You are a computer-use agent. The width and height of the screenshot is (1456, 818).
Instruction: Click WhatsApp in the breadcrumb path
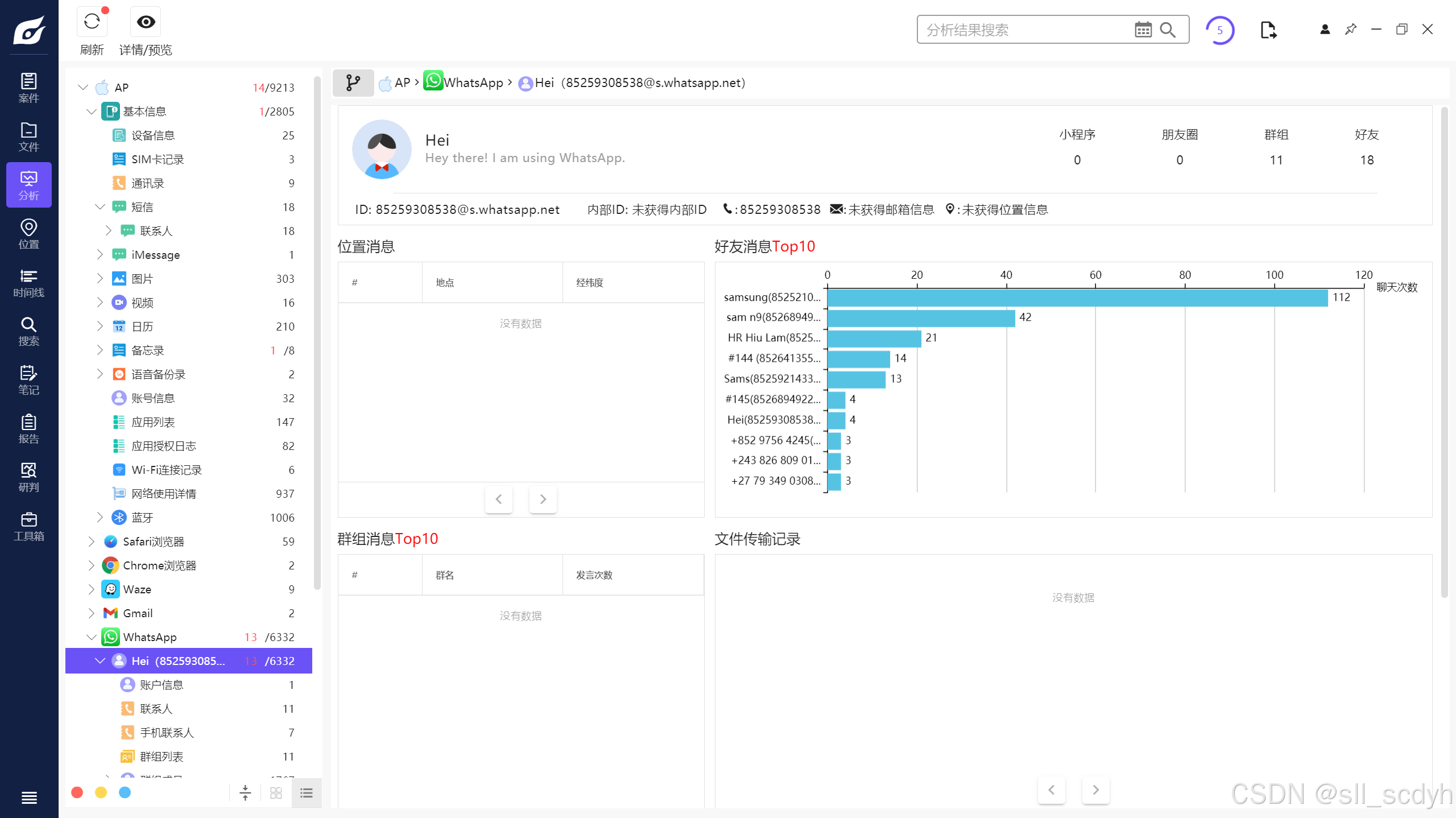[x=473, y=83]
